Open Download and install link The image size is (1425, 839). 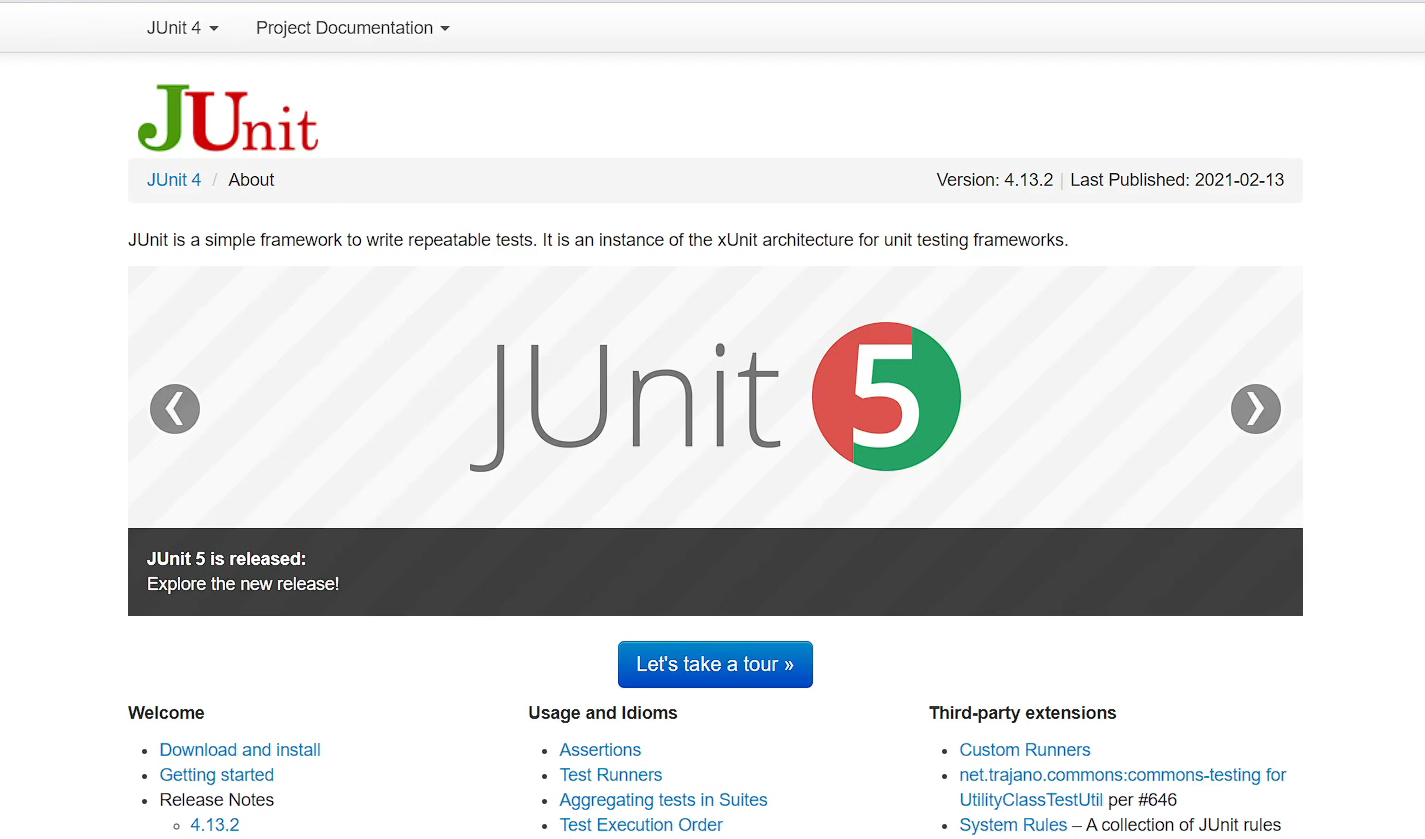click(x=240, y=750)
